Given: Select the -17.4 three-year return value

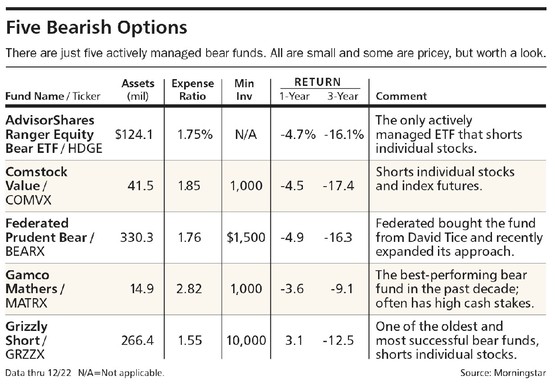Looking at the screenshot, I should [338, 186].
